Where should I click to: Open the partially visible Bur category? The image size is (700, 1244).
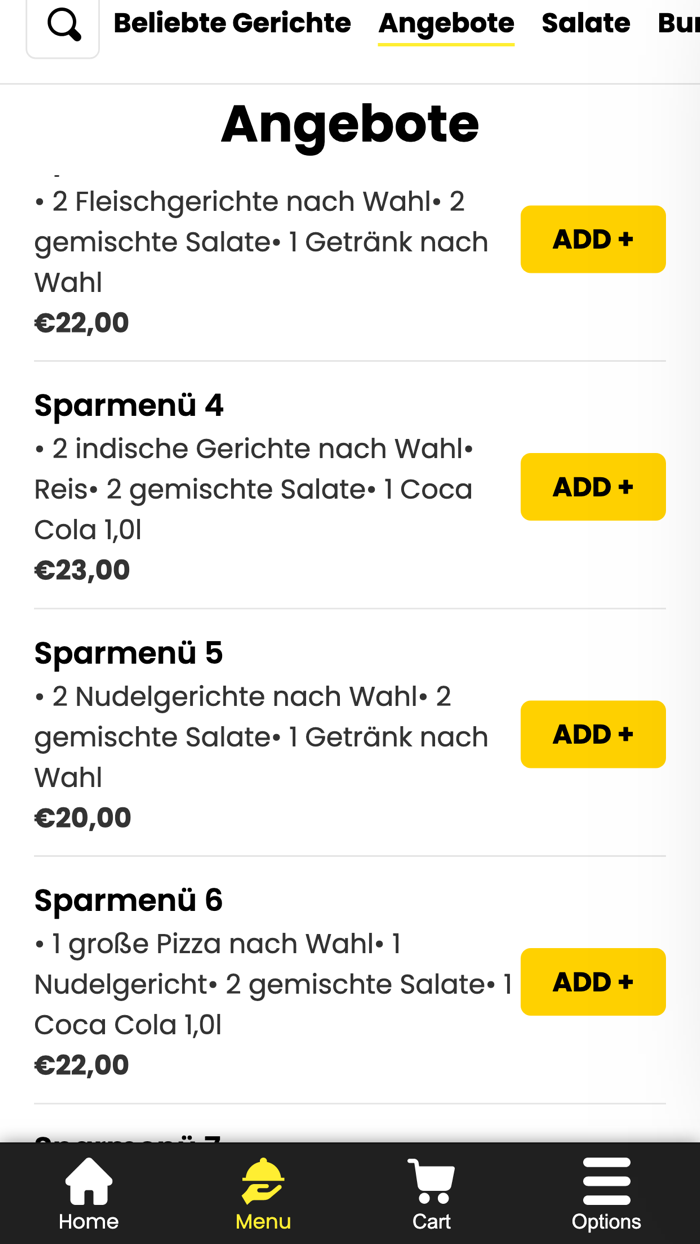(x=680, y=22)
